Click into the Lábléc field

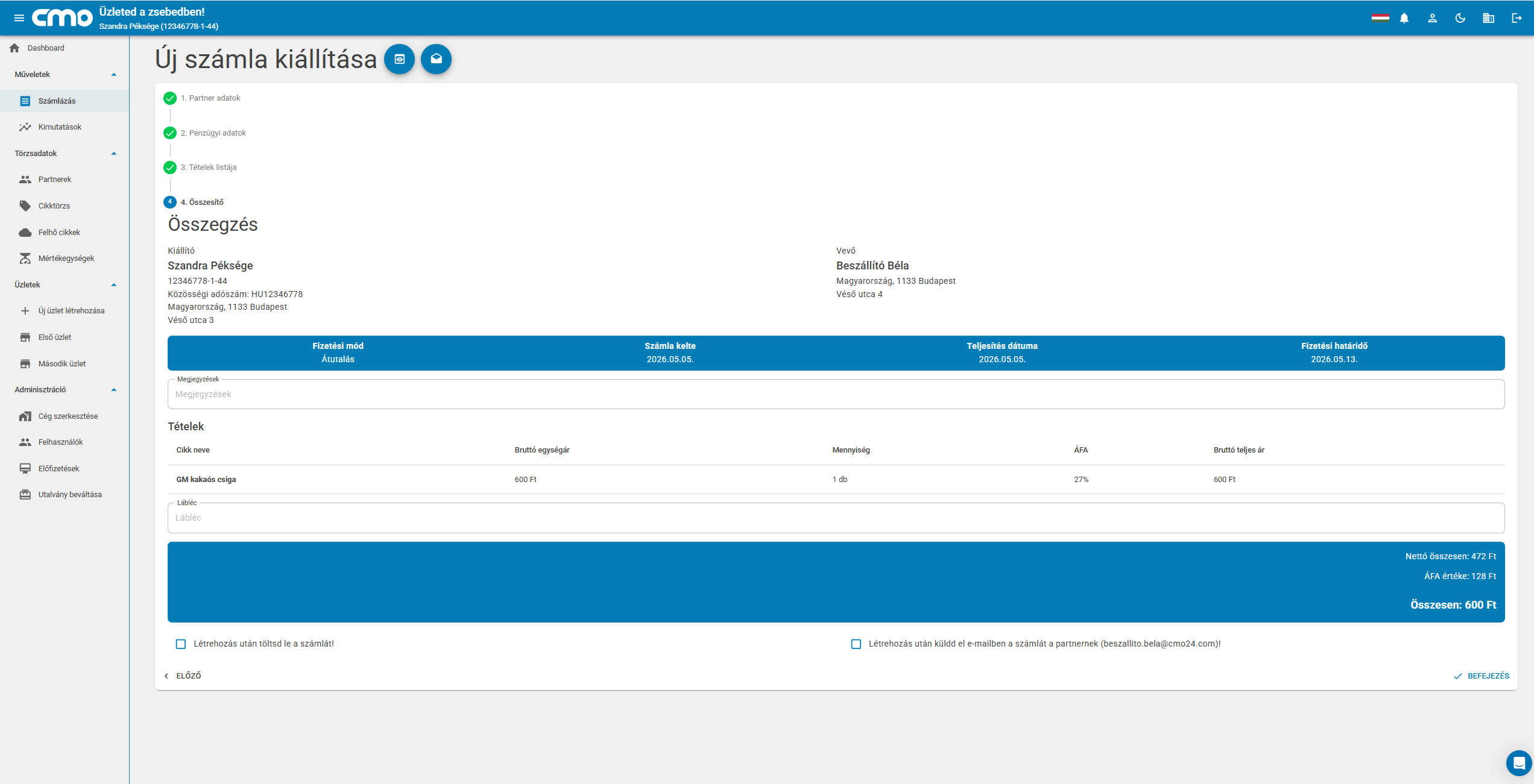[836, 518]
